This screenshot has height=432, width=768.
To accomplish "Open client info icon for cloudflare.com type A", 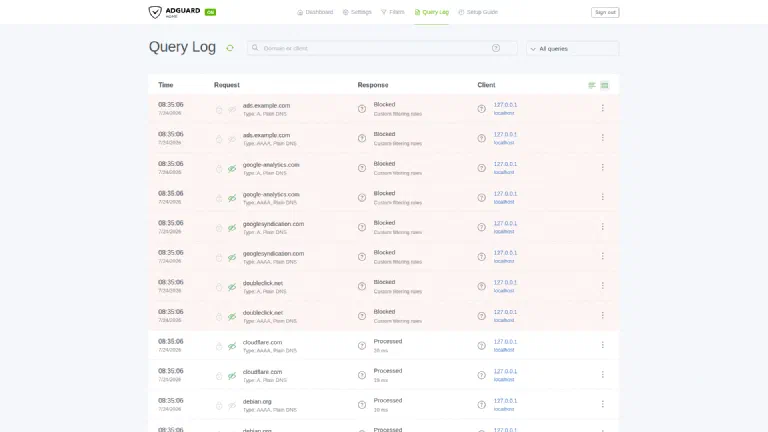I will click(481, 375).
